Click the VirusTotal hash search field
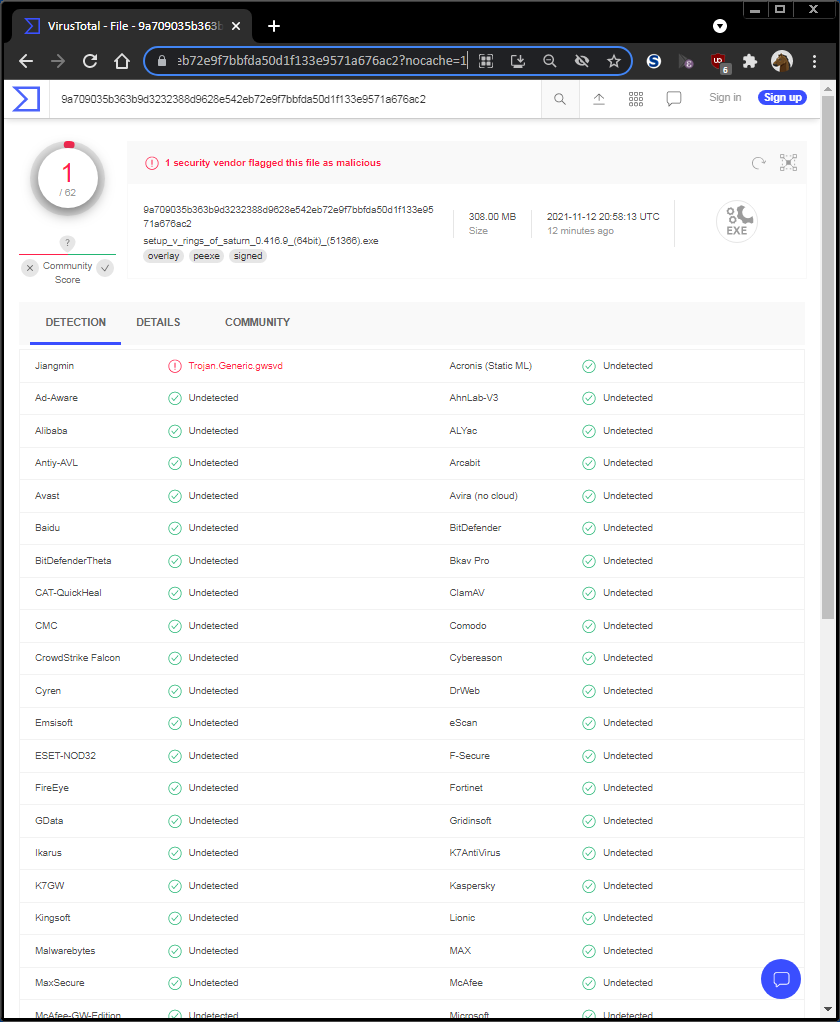Viewport: 840px width, 1022px height. (296, 99)
